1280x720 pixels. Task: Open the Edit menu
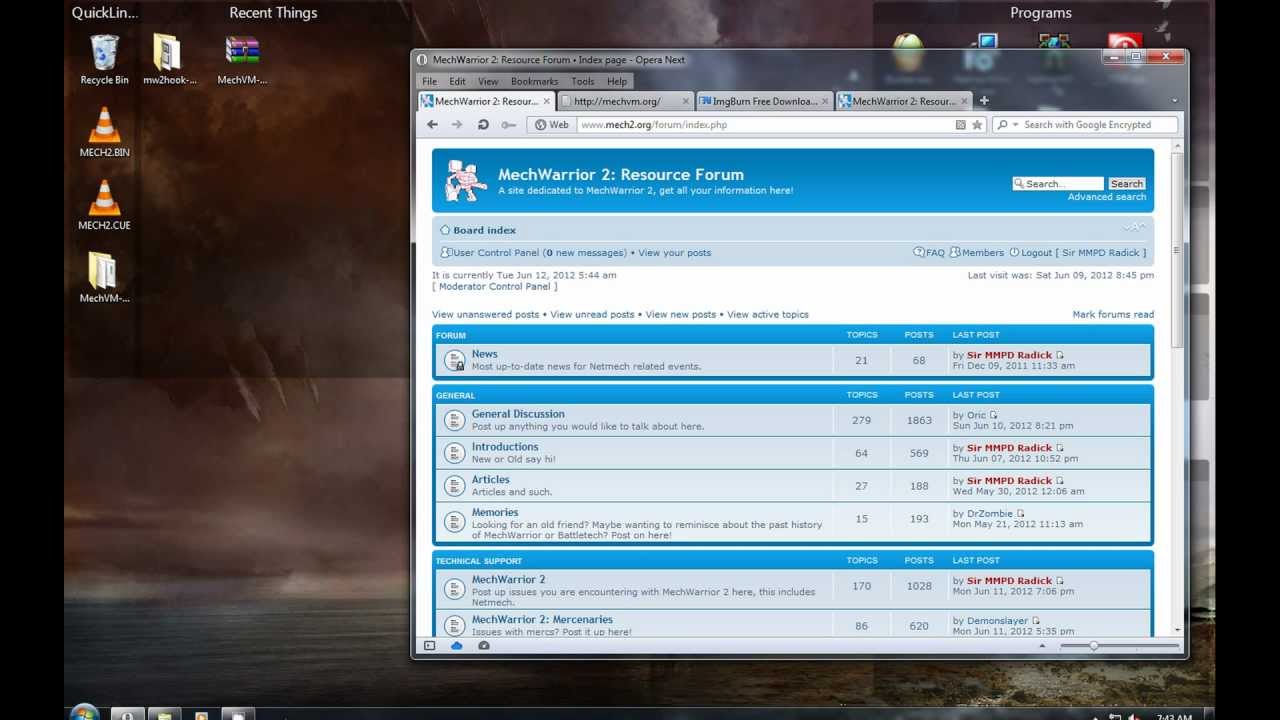457,81
